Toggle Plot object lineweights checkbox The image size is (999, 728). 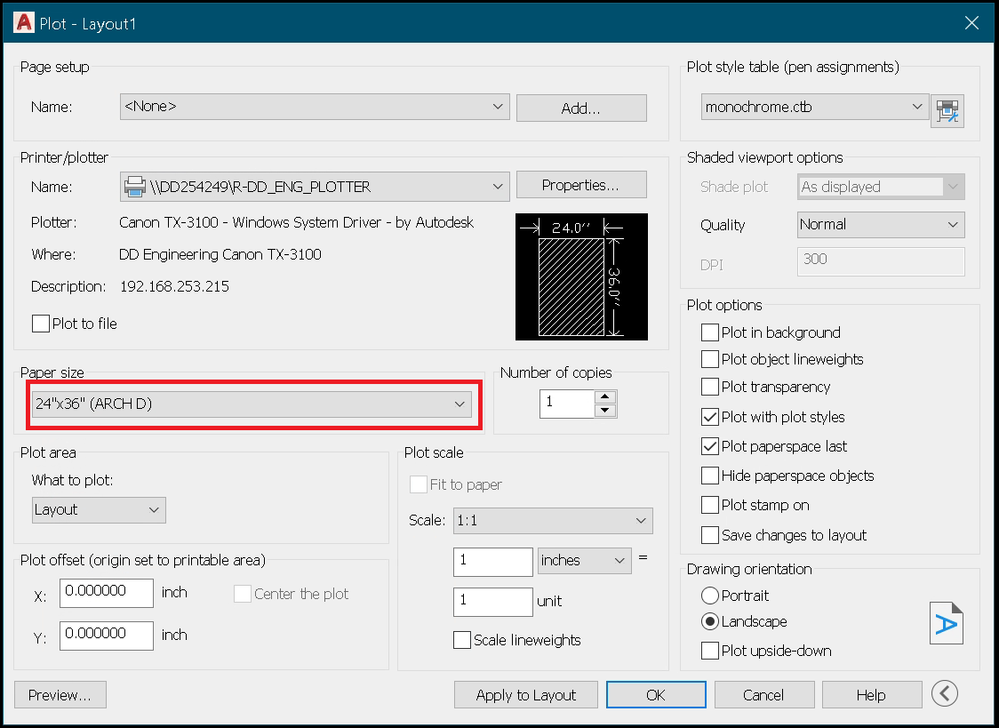[x=710, y=360]
